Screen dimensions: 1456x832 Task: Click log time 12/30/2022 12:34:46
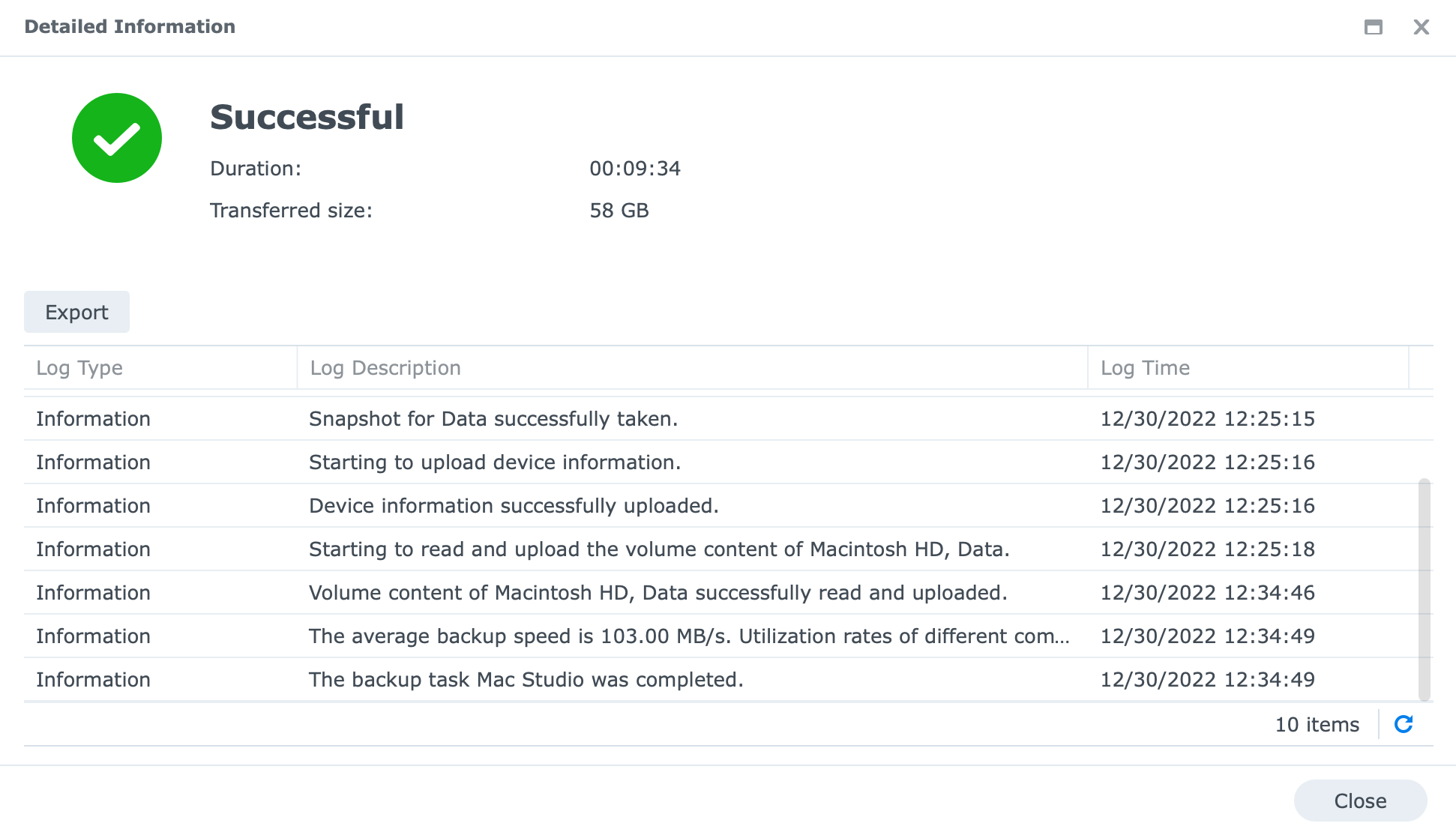pos(1207,592)
